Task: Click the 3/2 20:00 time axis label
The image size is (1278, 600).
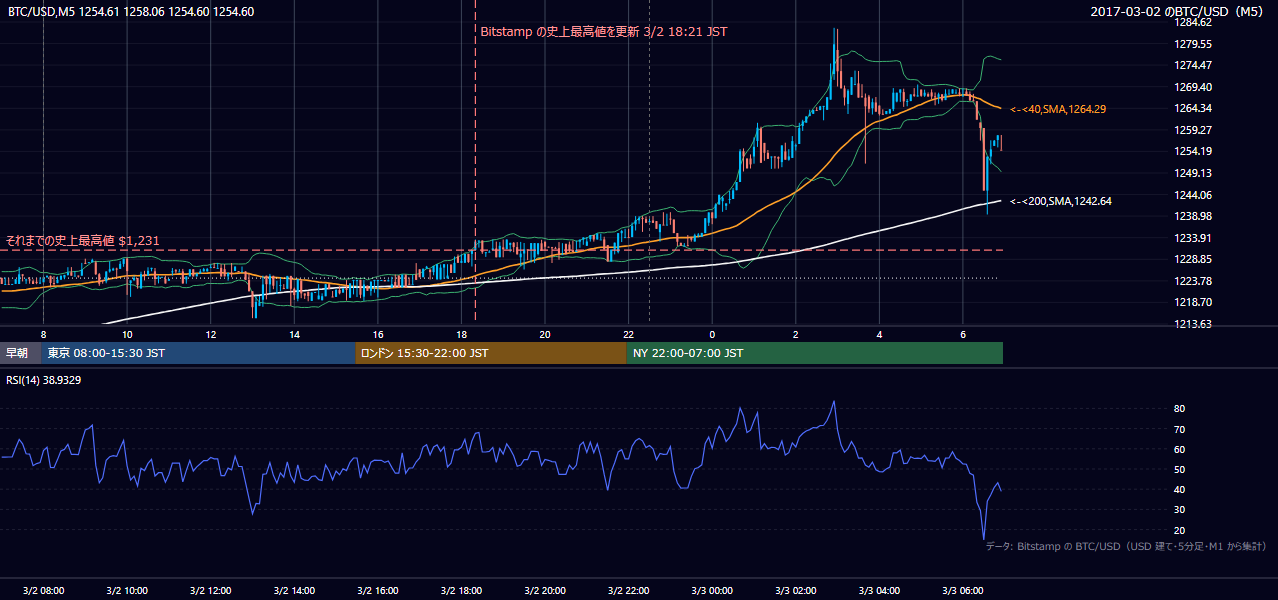Action: pos(545,590)
